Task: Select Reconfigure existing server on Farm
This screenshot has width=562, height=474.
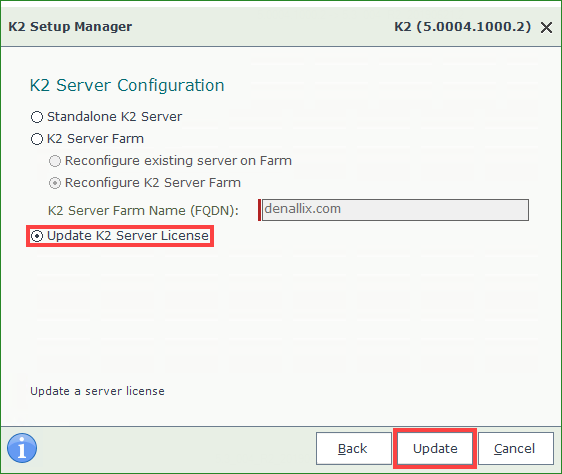Action: click(x=55, y=161)
